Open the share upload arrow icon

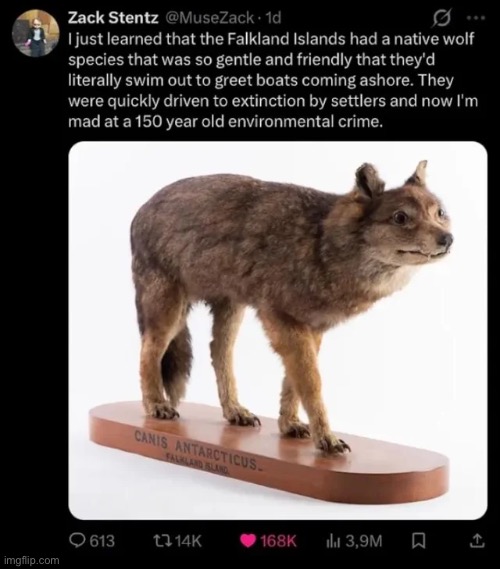pyautogui.click(x=477, y=541)
